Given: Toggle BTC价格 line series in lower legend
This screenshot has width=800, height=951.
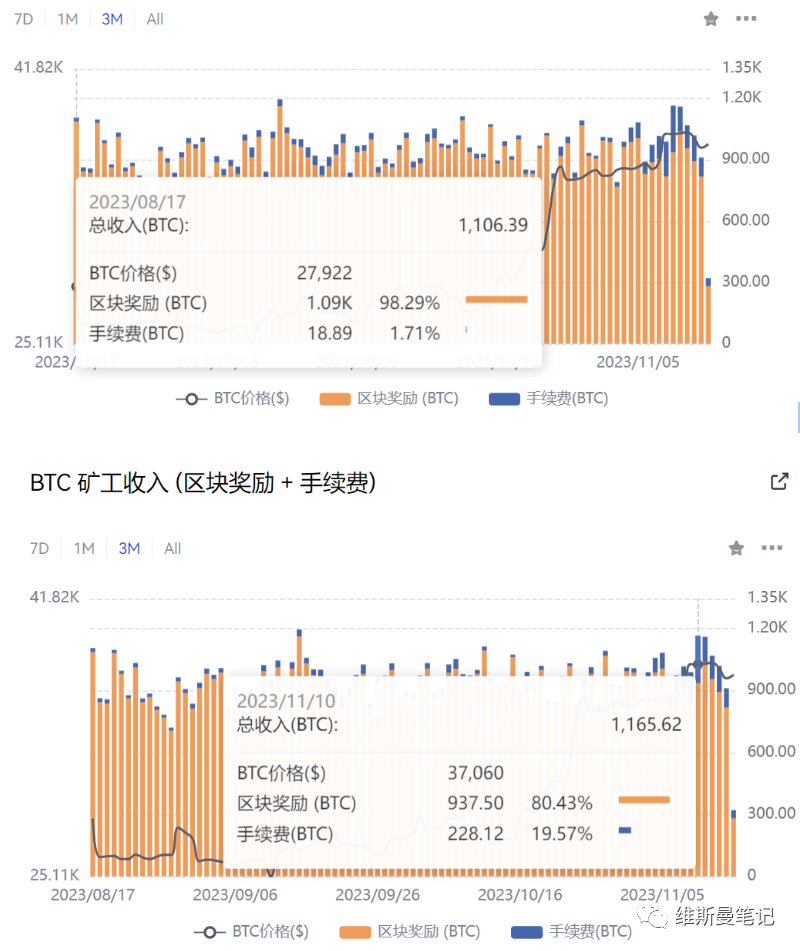Looking at the screenshot, I should (x=252, y=932).
